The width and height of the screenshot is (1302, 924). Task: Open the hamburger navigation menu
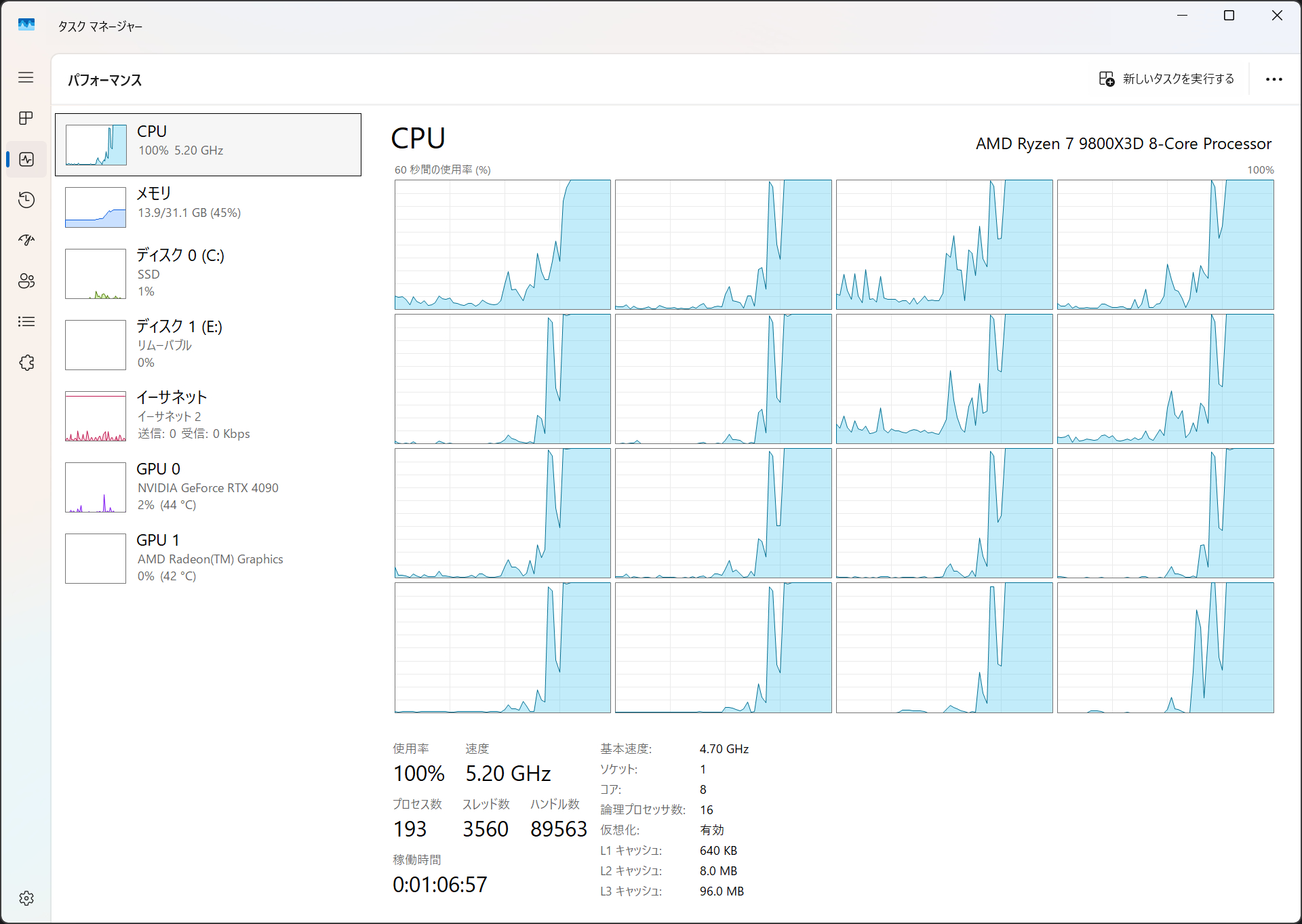26,77
